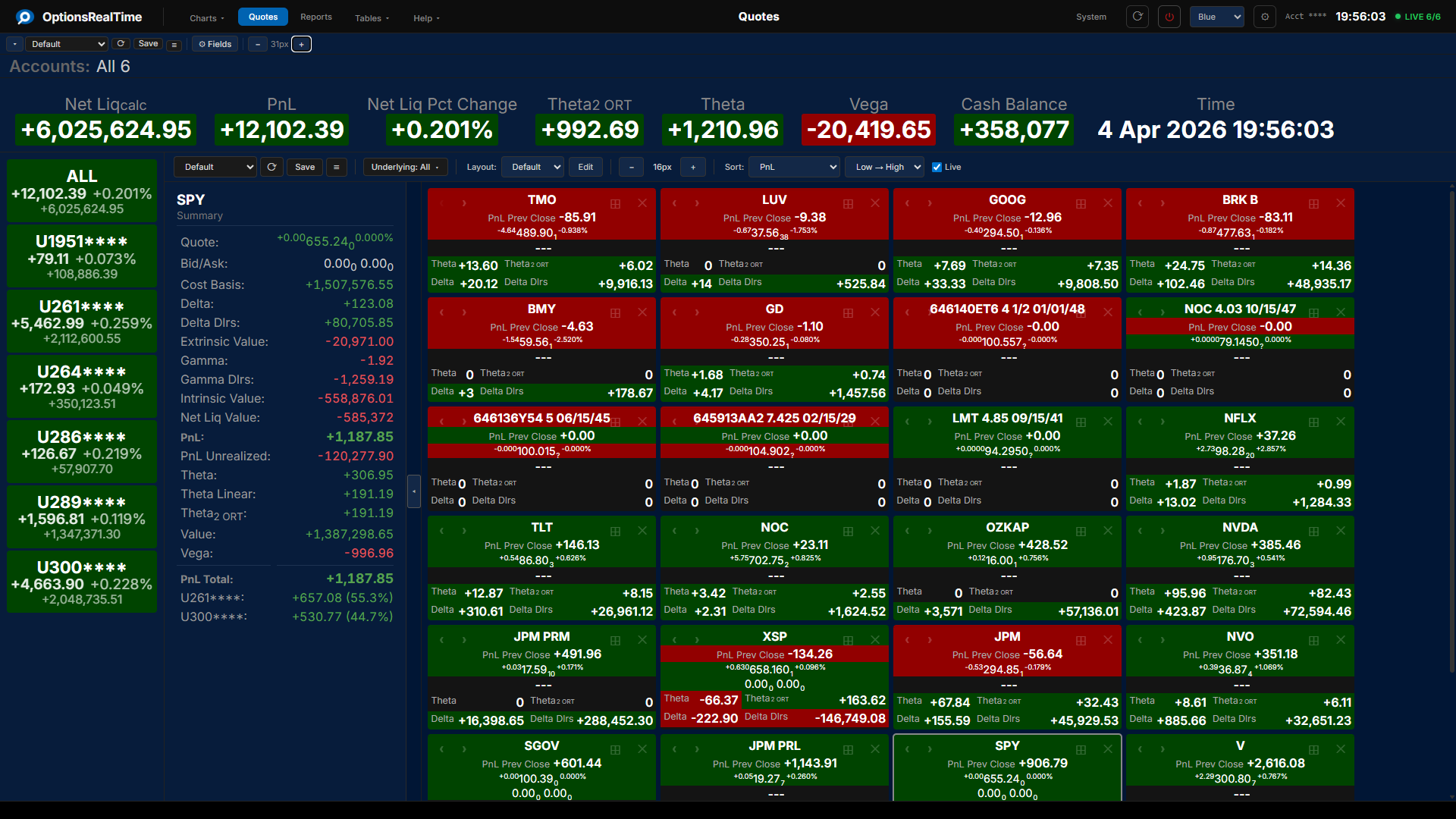This screenshot has height=819, width=1456.
Task: Click the next arrow on the NVDA tile
Action: click(1163, 531)
